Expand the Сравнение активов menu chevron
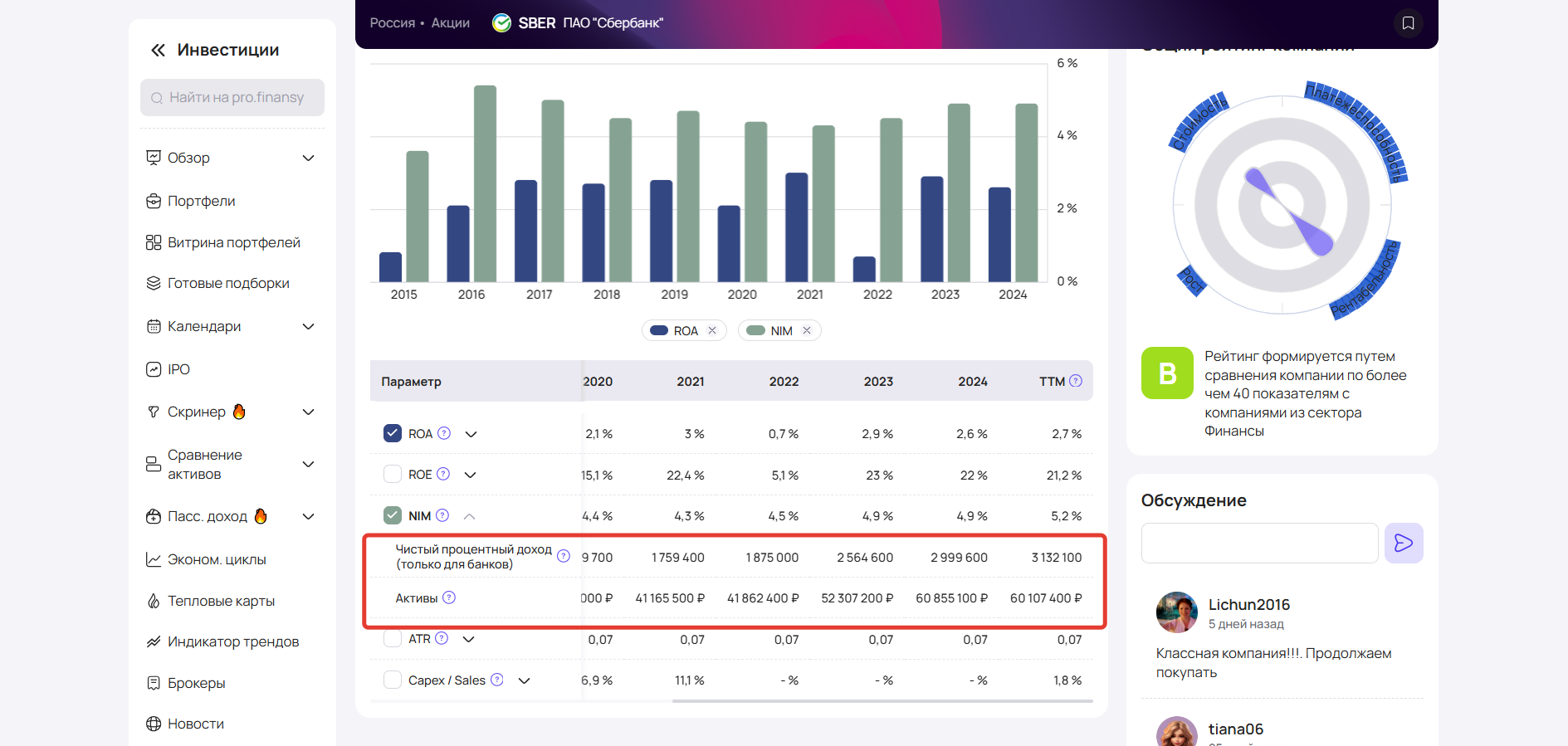This screenshot has width=1568, height=746. pos(309,464)
